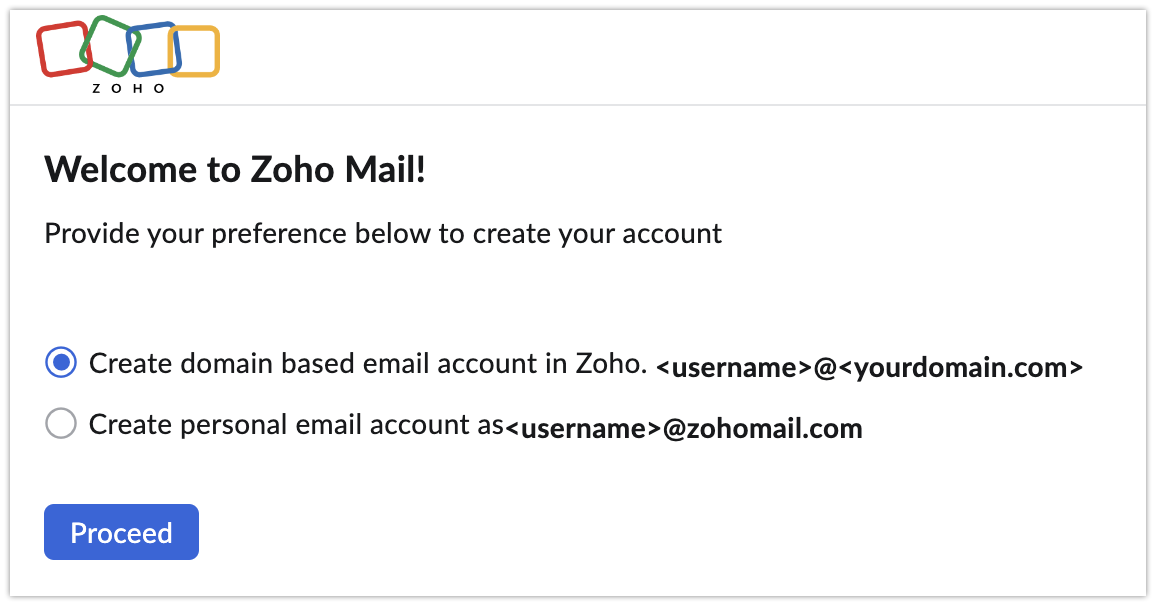
Task: Click 'Zoho Mail!' in the page heading
Action: [x=338, y=170]
